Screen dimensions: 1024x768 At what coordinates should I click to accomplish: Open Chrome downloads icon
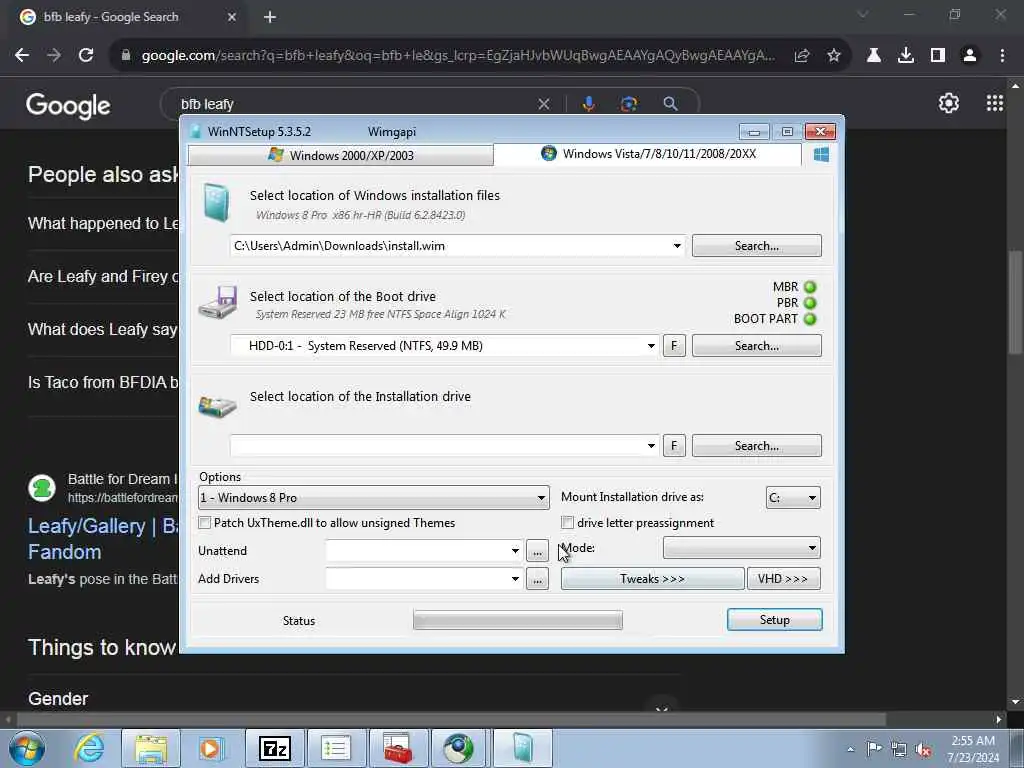[x=905, y=56]
